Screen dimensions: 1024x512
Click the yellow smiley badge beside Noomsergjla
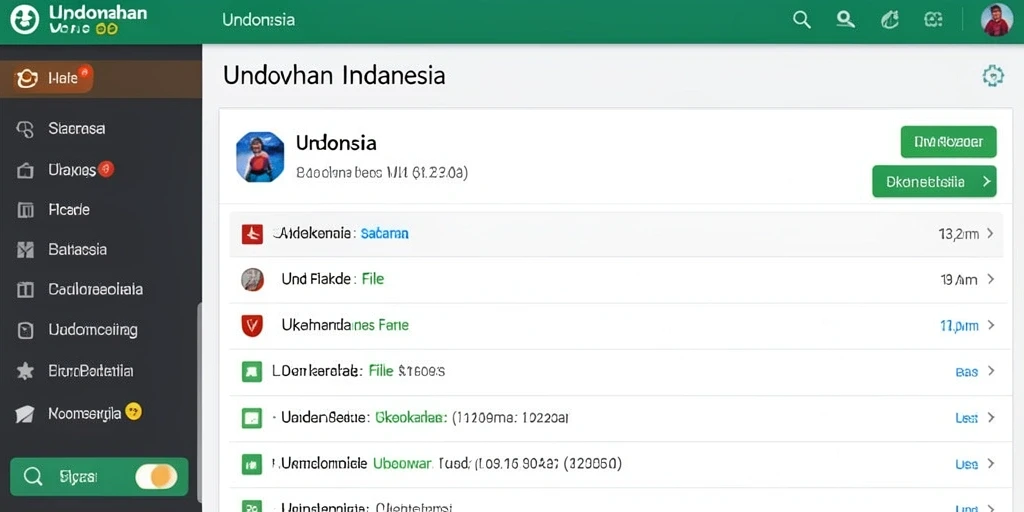pos(133,411)
